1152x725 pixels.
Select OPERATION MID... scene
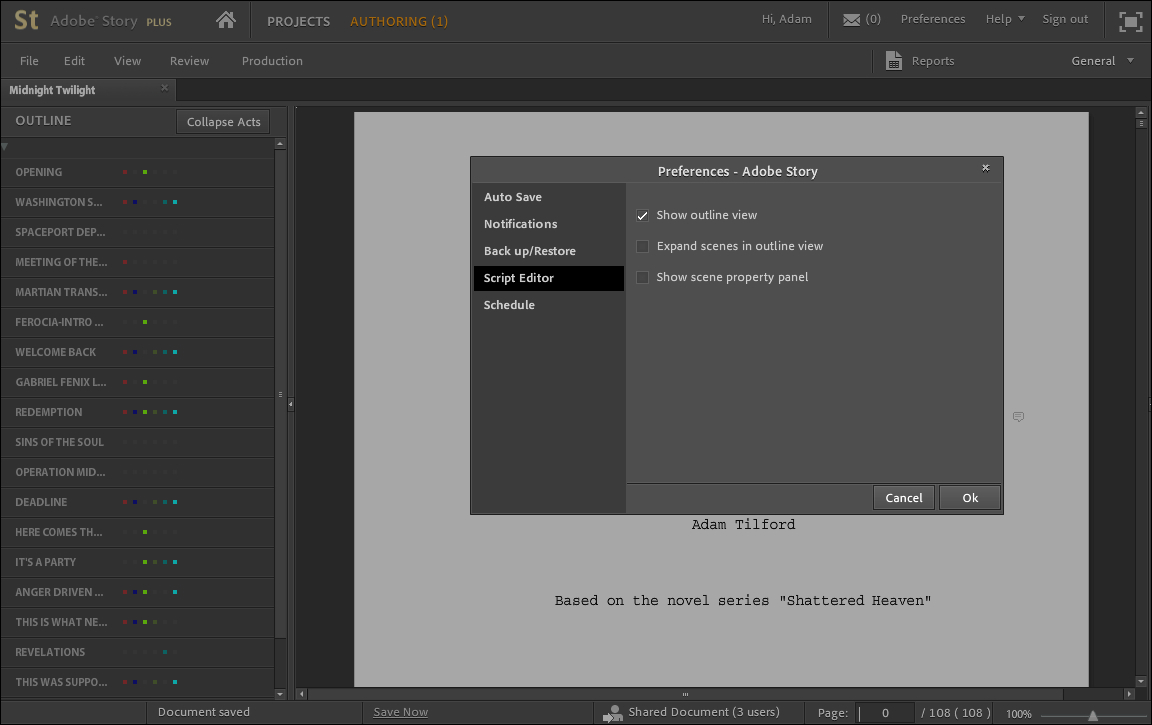(137, 472)
